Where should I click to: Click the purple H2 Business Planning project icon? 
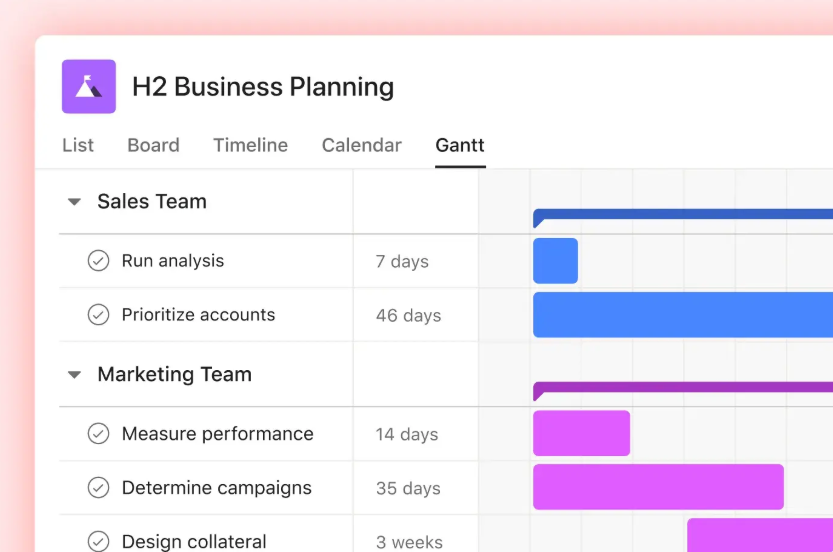[x=88, y=86]
